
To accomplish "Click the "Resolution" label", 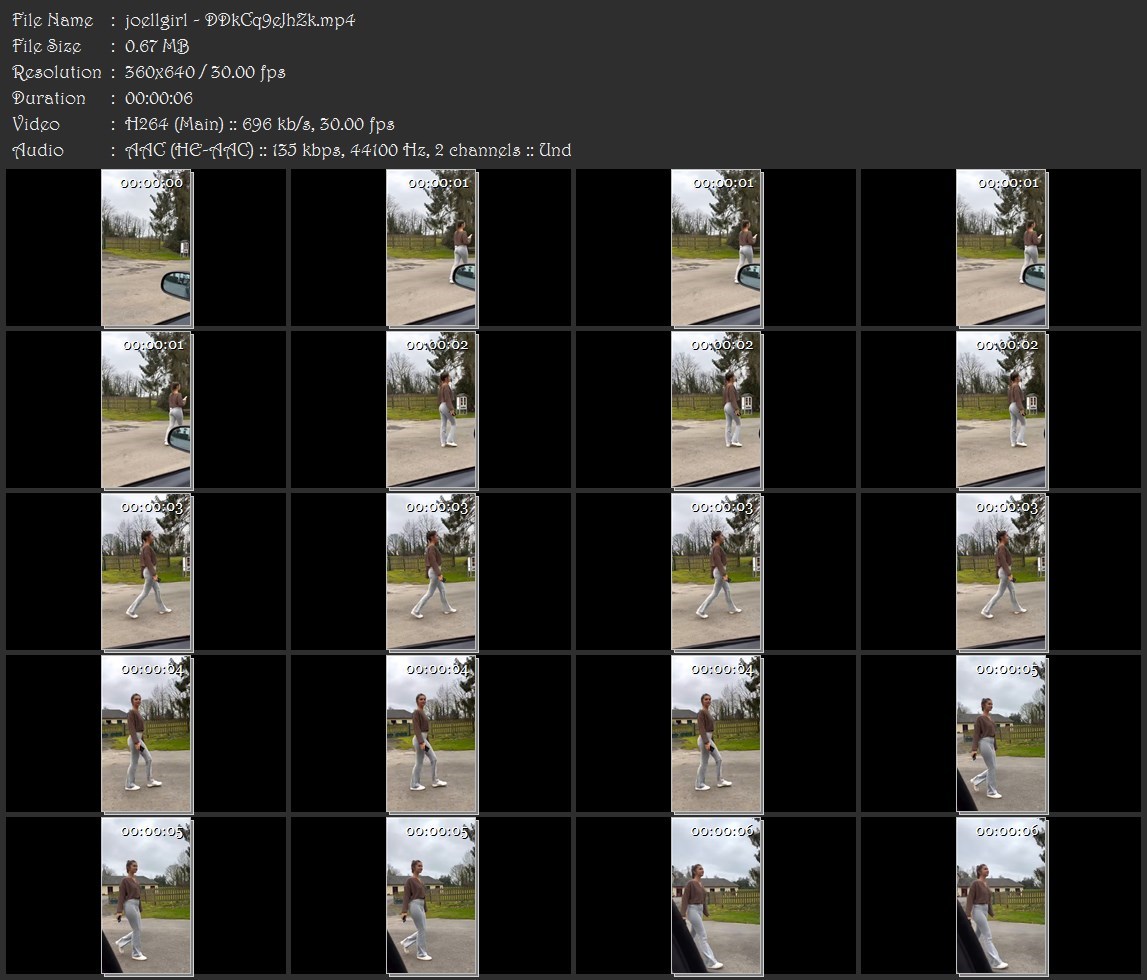I will pyautogui.click(x=57, y=72).
